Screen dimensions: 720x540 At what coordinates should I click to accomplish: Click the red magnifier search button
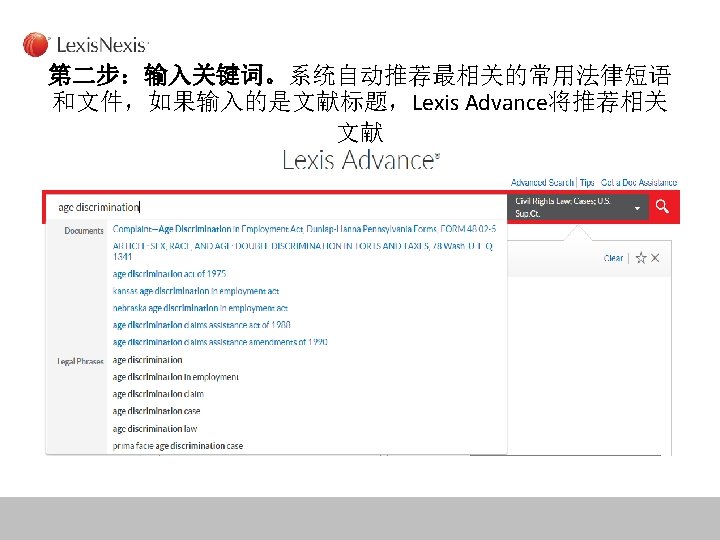coord(662,207)
